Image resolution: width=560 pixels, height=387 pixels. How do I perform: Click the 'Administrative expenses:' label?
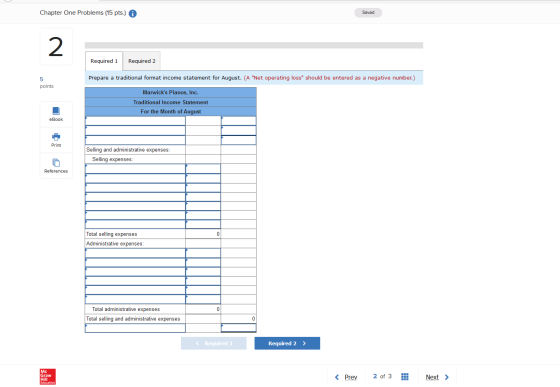(115, 243)
